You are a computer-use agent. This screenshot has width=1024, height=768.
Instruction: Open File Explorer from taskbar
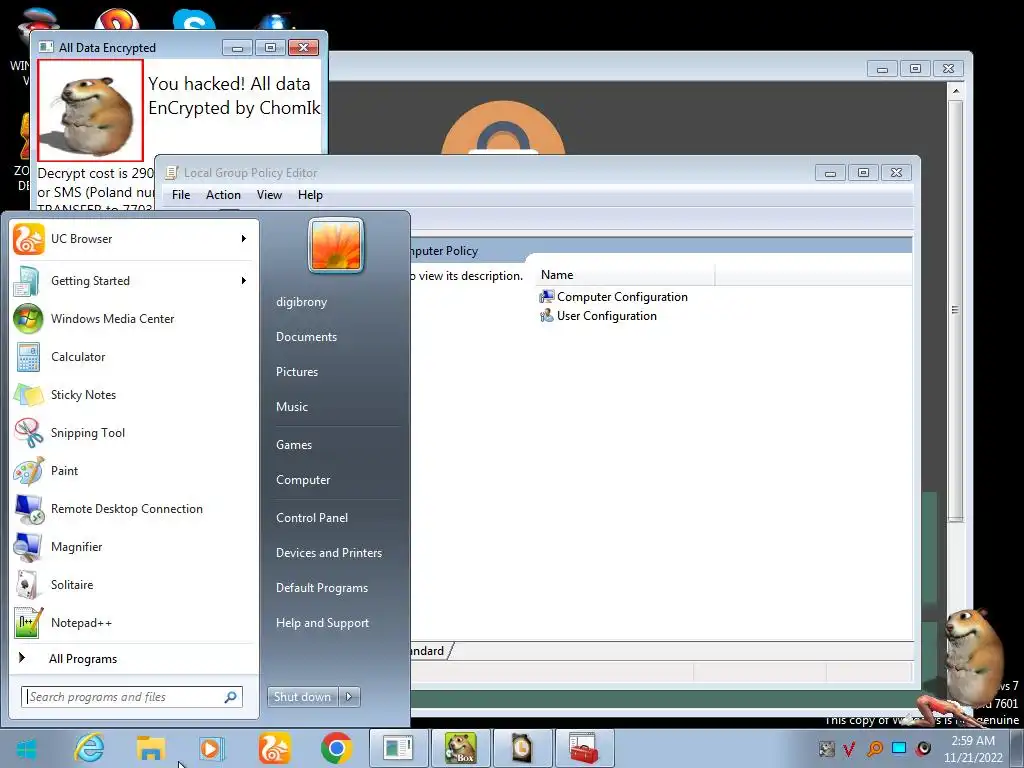(x=151, y=749)
